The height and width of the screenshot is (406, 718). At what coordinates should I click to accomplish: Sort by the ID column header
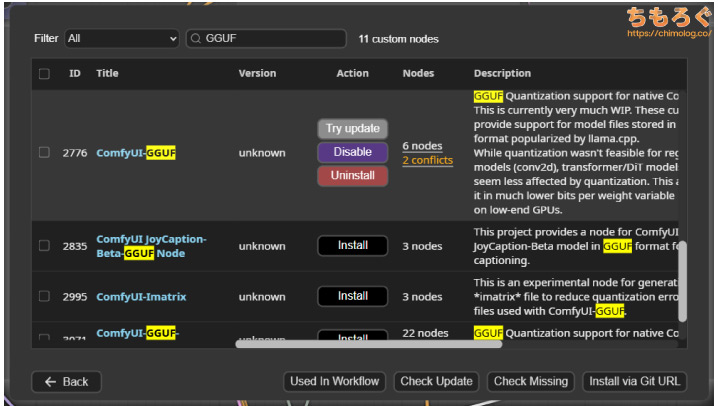coord(75,73)
